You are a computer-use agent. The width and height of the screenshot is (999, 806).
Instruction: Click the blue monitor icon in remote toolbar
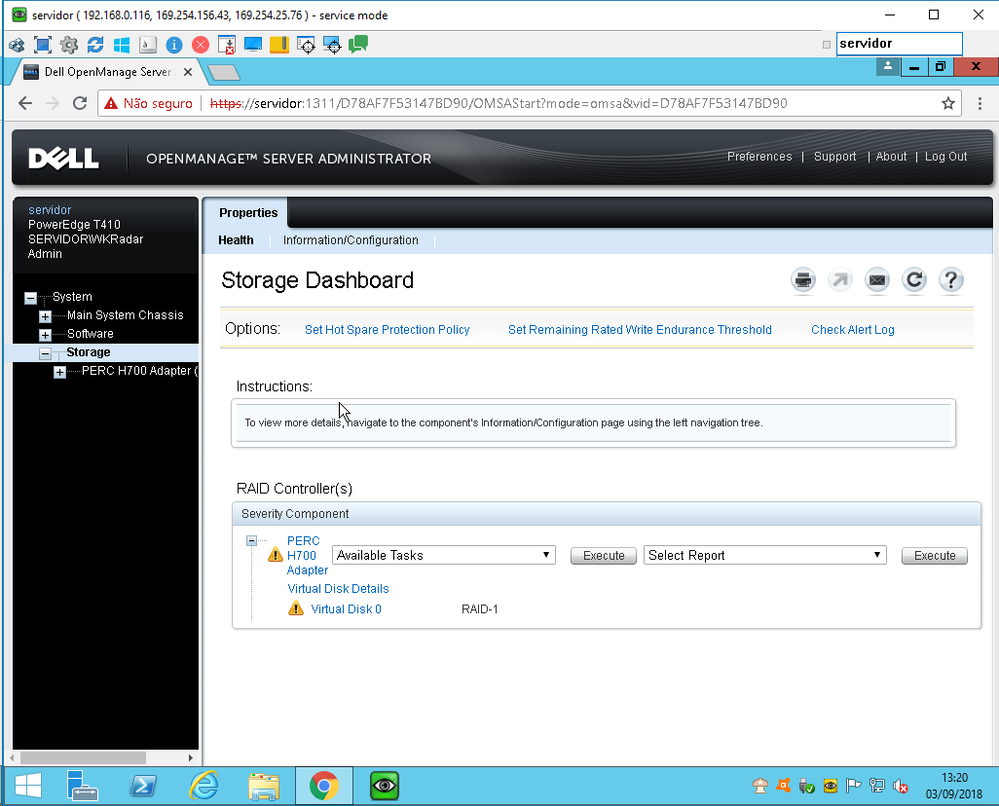coord(253,45)
